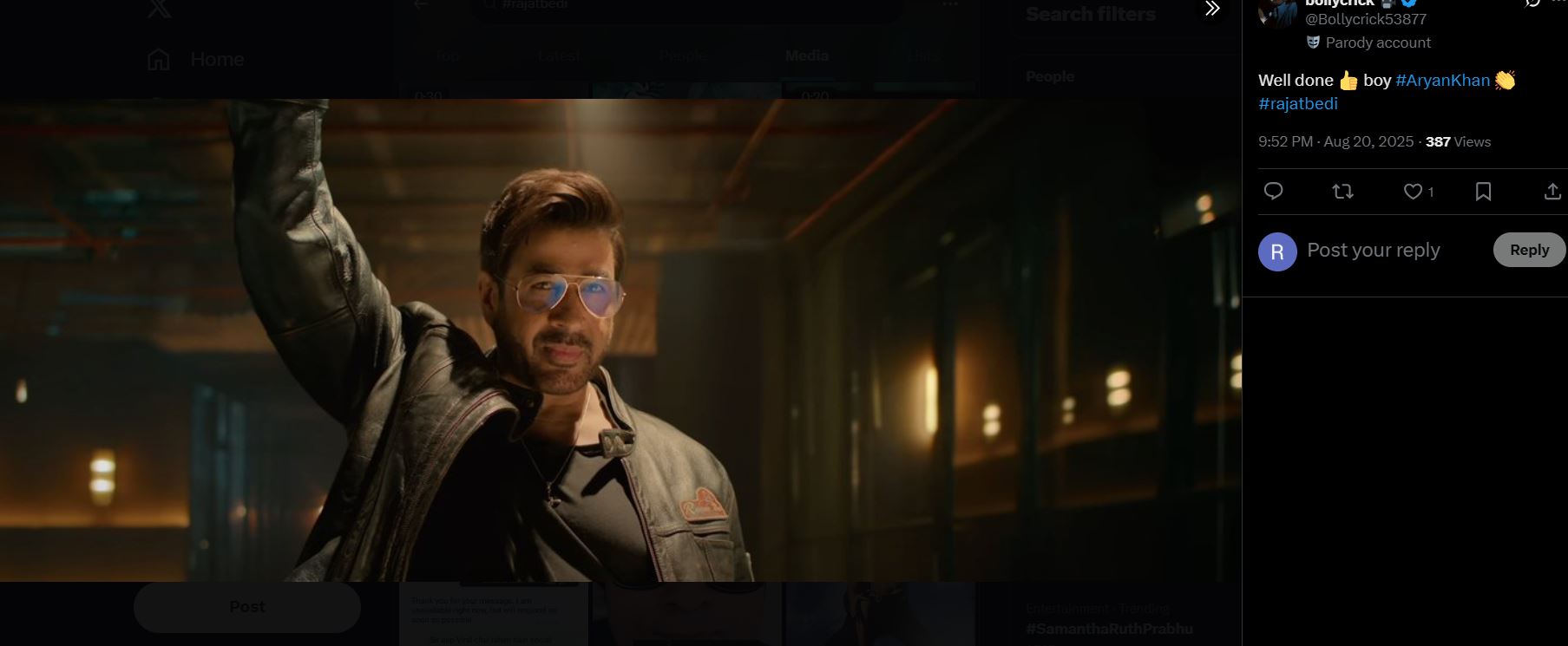This screenshot has width=1568, height=646.
Task: Click the Grok icon above the post
Action: point(1532,3)
